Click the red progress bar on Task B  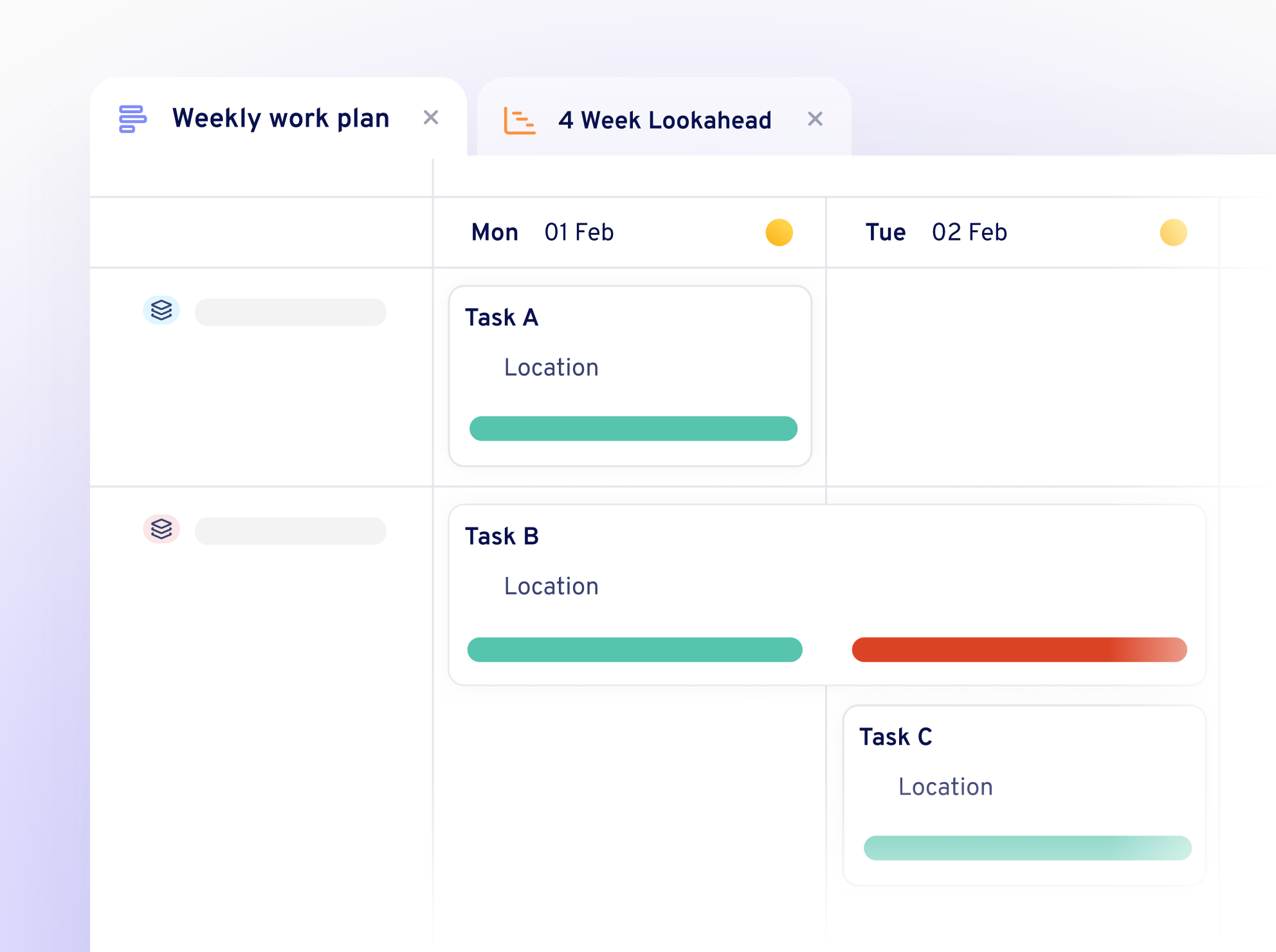pos(1019,650)
